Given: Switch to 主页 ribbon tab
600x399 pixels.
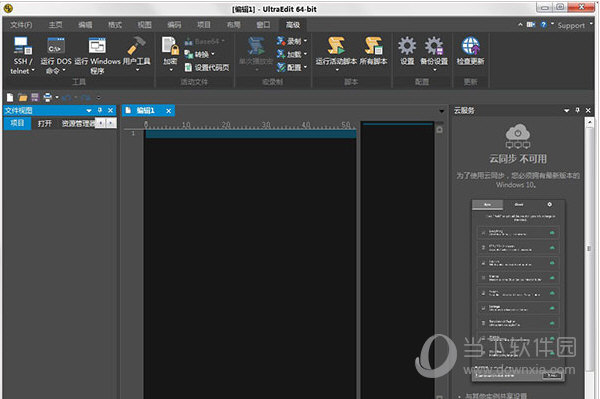Looking at the screenshot, I should [x=55, y=25].
